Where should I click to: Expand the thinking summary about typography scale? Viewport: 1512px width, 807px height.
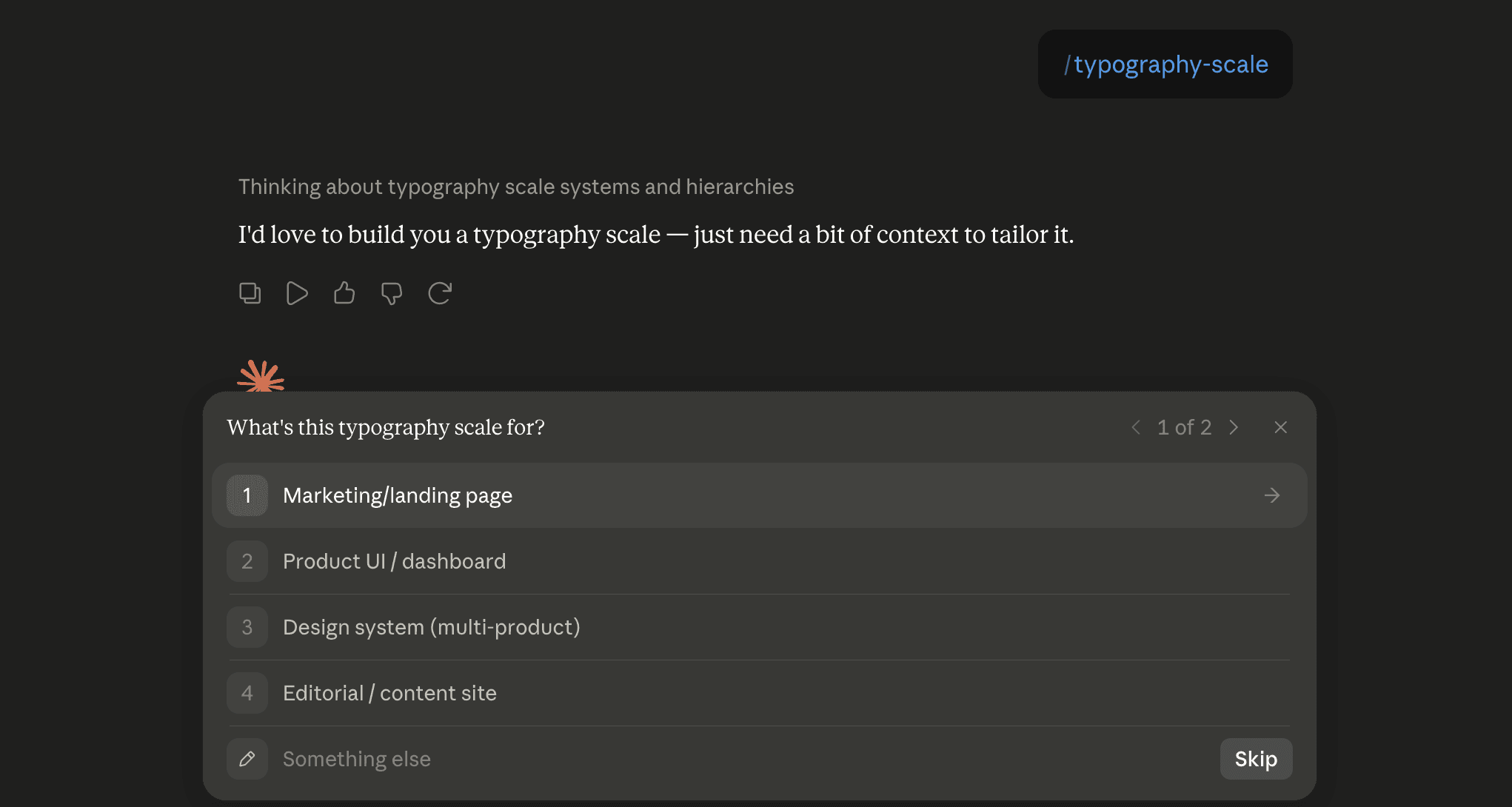coord(515,187)
